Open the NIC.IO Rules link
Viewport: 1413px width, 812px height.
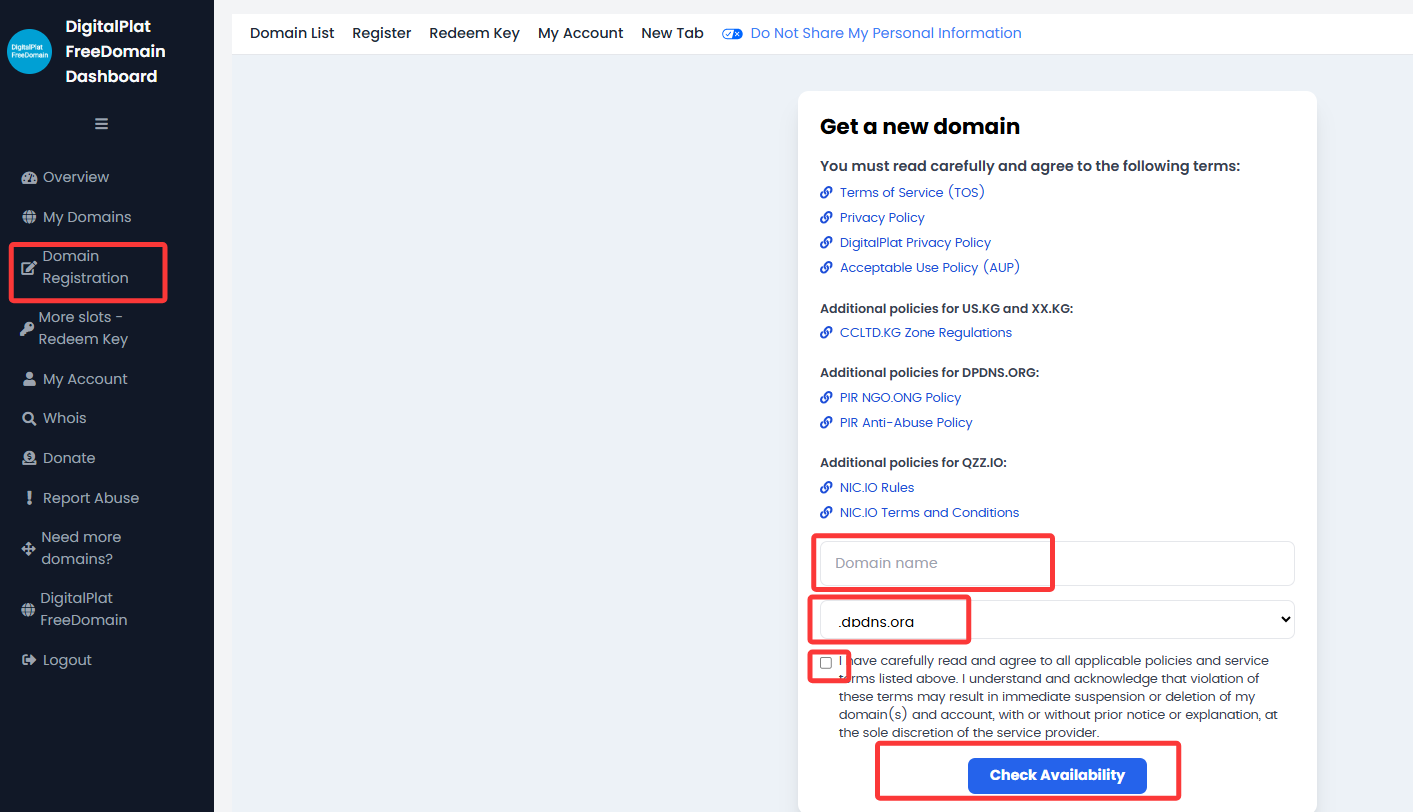coord(877,487)
